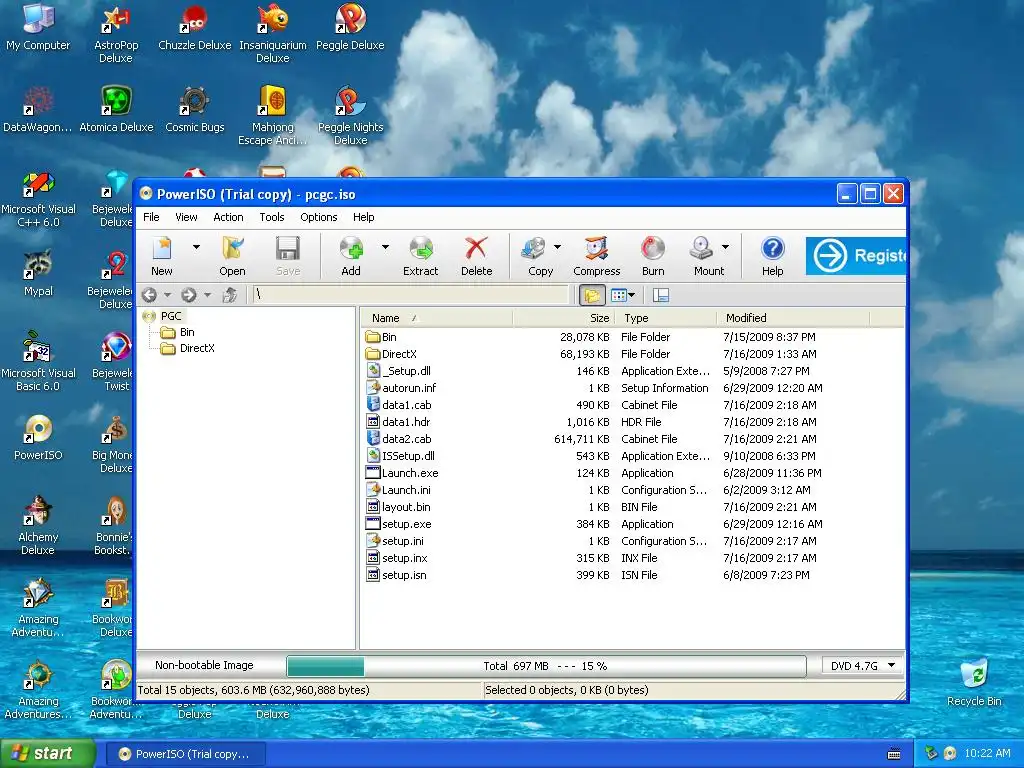Click the Add files toolbar icon
The width and height of the screenshot is (1024, 768).
pyautogui.click(x=351, y=256)
